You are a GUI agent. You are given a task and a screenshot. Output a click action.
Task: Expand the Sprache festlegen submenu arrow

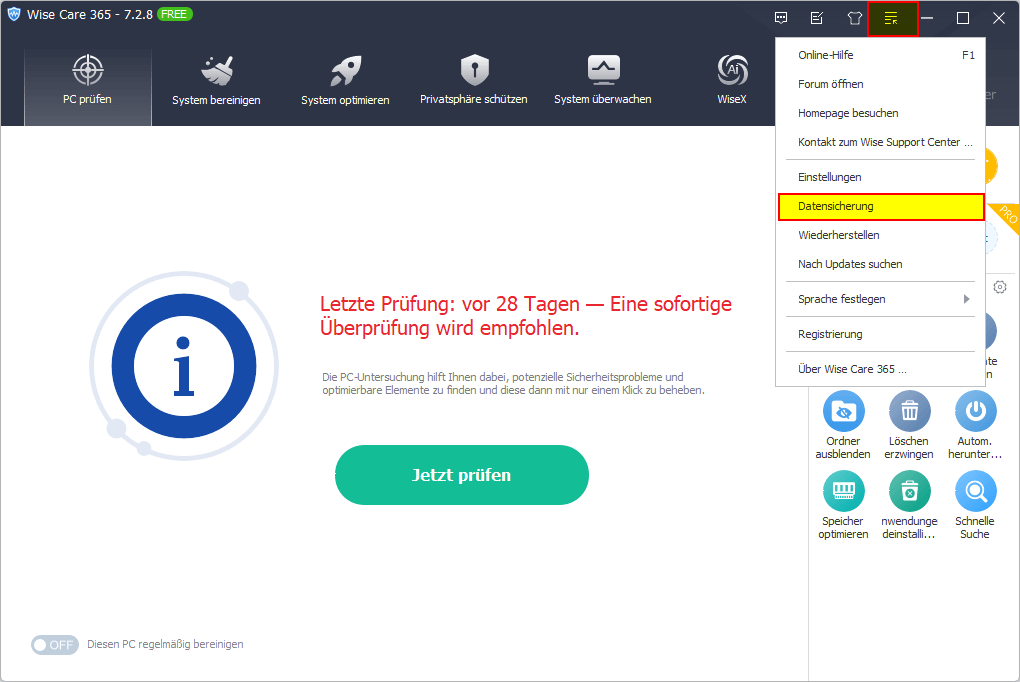pos(967,299)
